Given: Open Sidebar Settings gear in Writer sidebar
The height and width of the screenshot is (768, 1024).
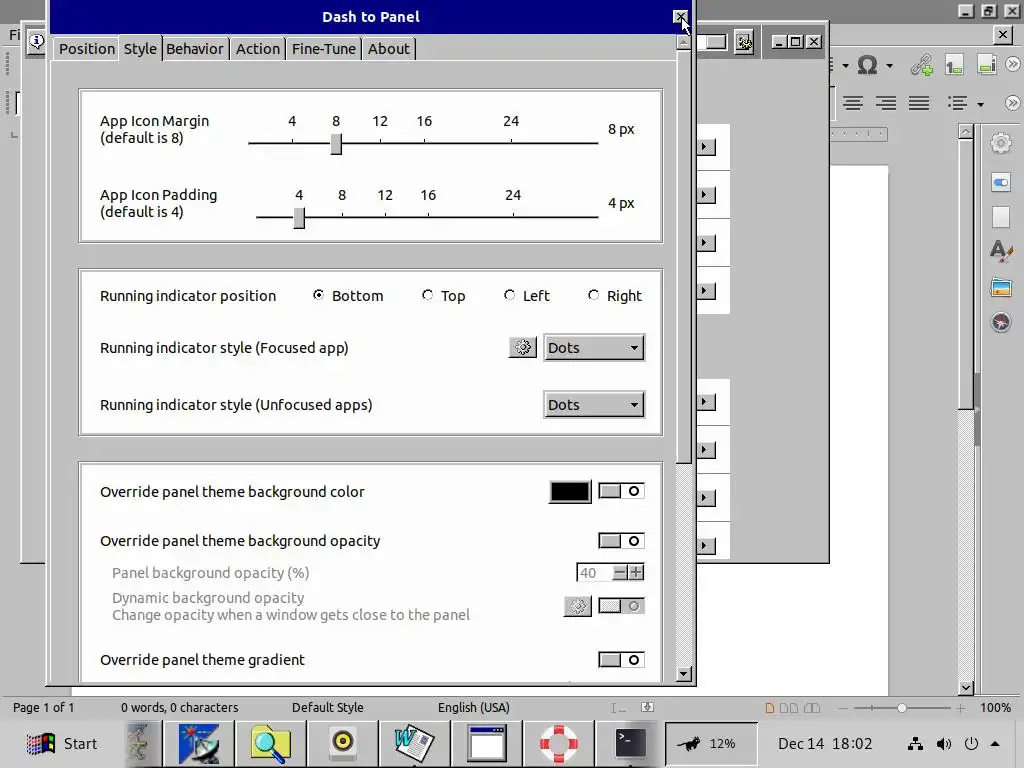Looking at the screenshot, I should click(1000, 143).
